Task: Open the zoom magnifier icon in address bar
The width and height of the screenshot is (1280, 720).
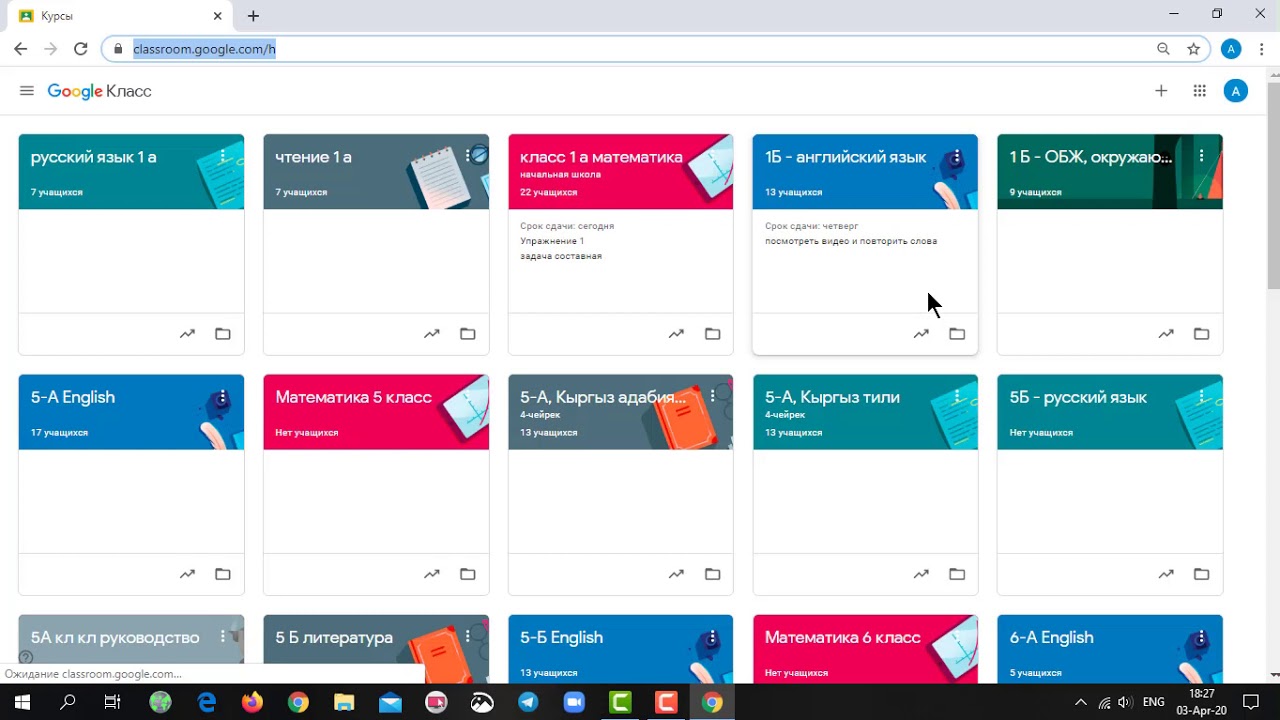Action: [1163, 48]
